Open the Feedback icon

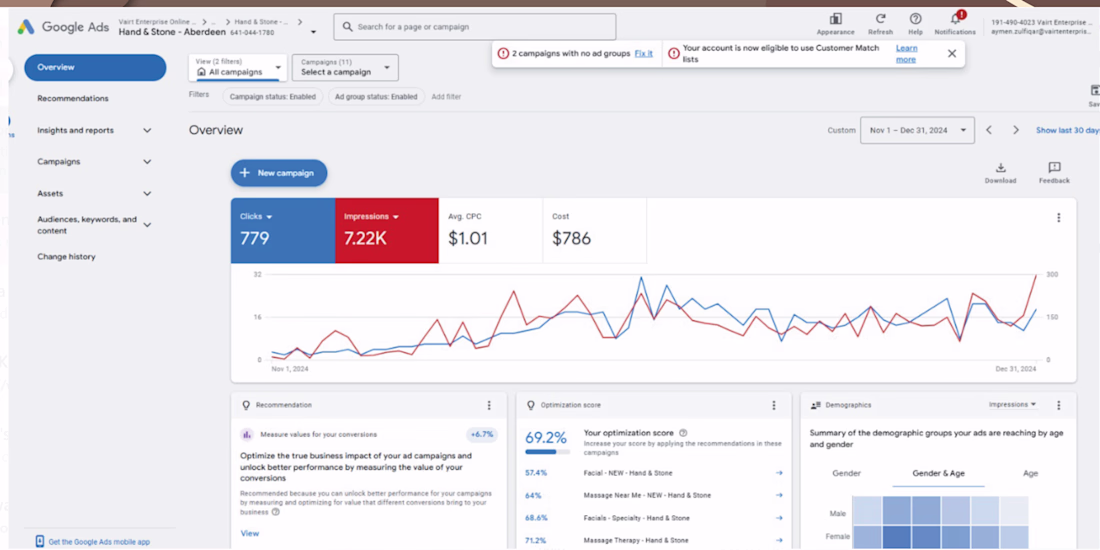[1054, 168]
